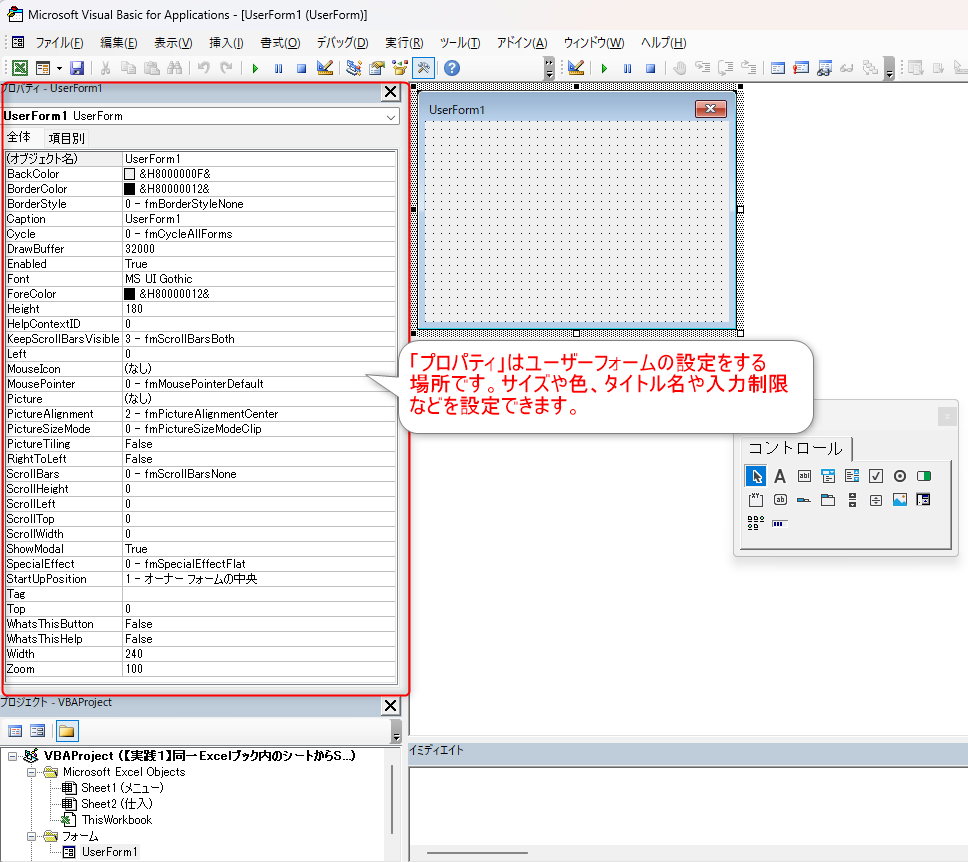Switch to the 項目別 properties tab
Screen dimensions: 968x862
66,138
